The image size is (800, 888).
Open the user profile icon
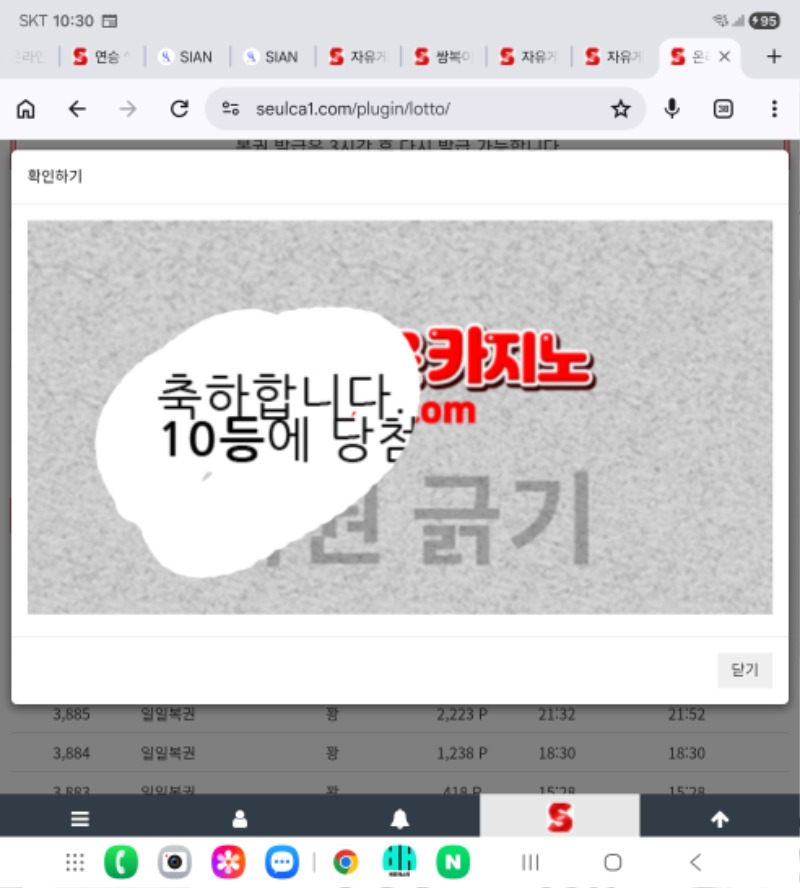coord(240,819)
